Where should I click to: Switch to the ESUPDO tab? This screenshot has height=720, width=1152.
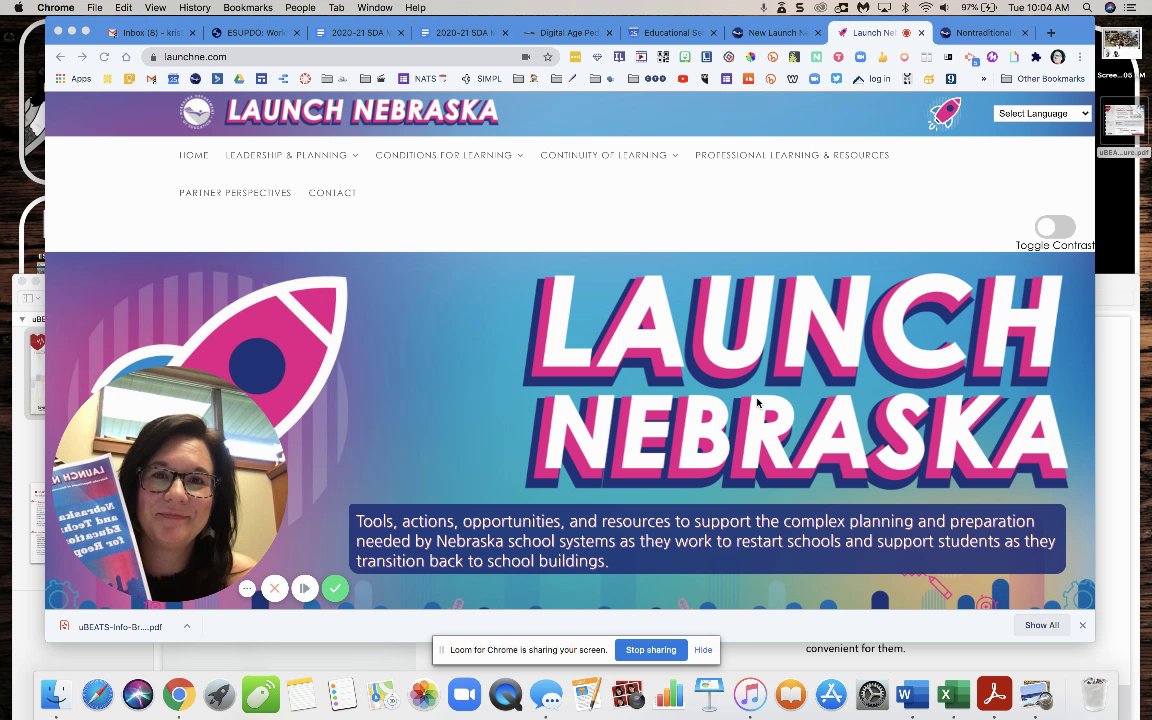click(x=255, y=32)
